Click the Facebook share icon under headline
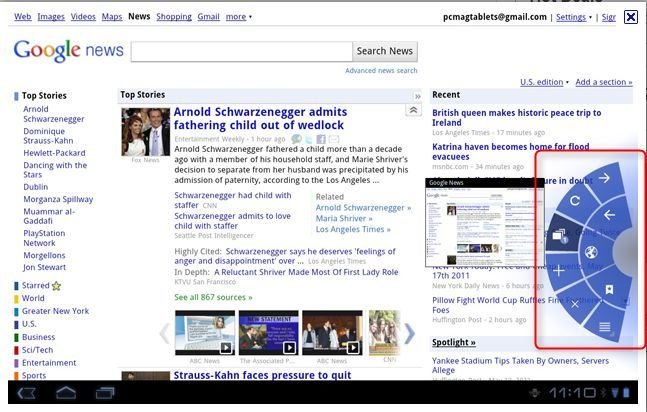Screen dimensions: 647x412 (321, 139)
